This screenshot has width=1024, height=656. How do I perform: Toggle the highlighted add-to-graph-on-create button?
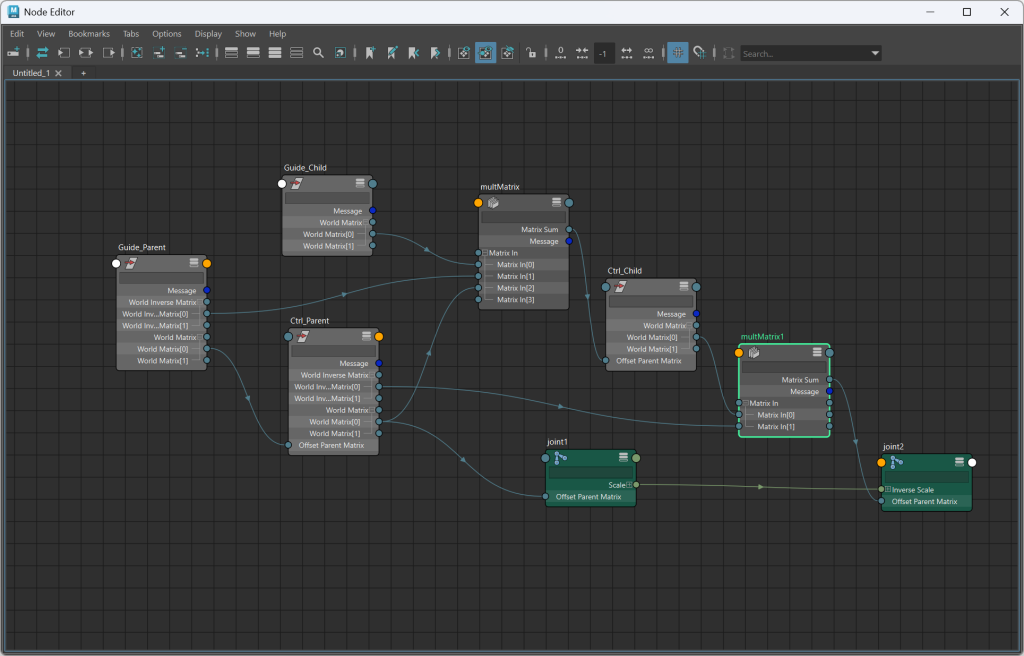pyautogui.click(x=485, y=53)
